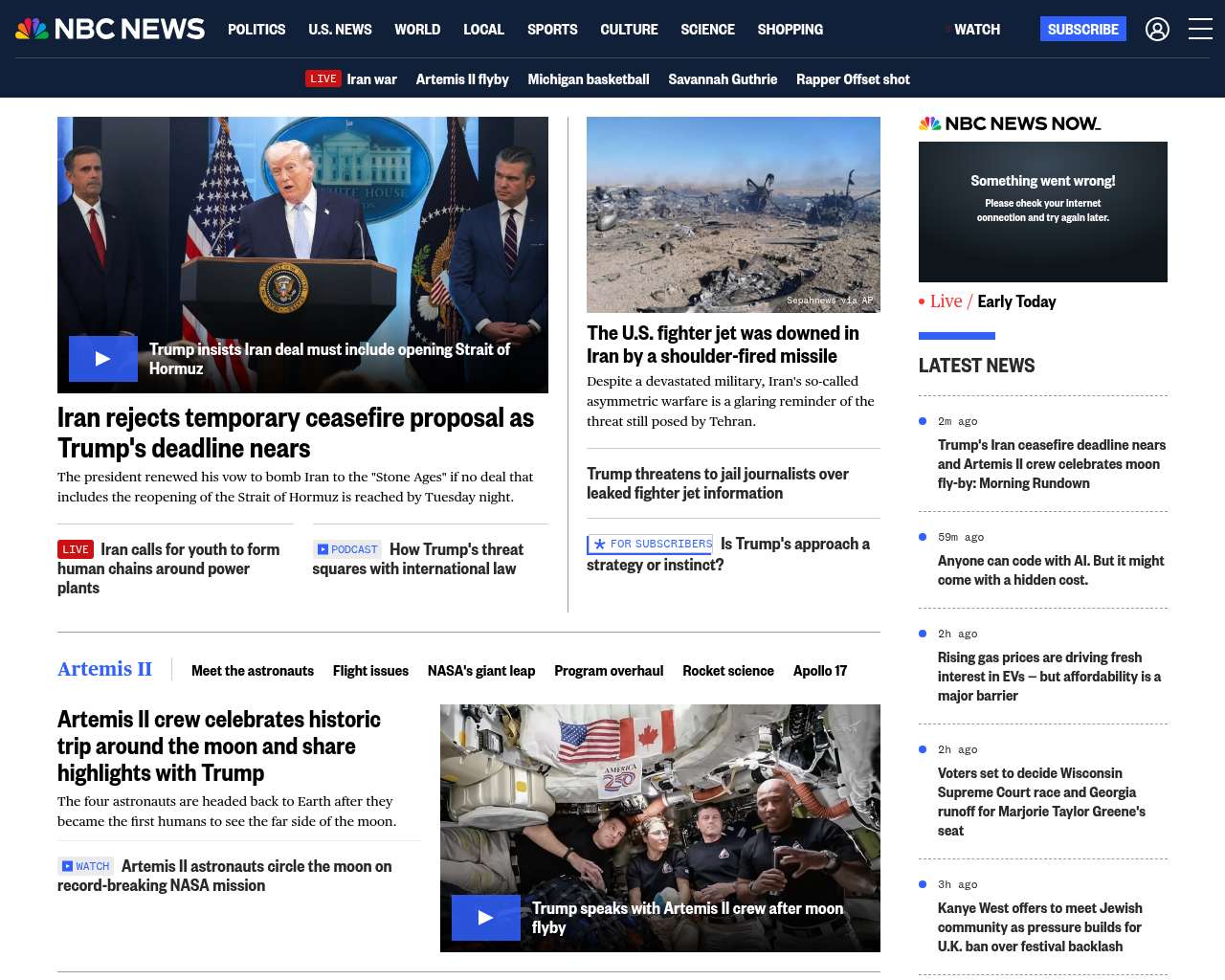This screenshot has width=1225, height=980.
Task: Open the Michigan basketball topic
Action: click(589, 78)
